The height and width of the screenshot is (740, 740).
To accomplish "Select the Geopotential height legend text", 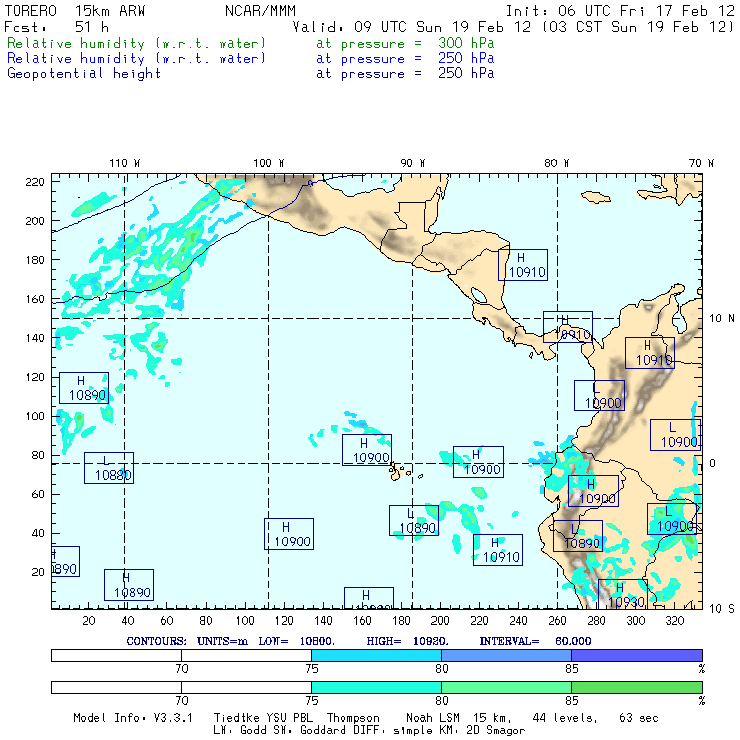I will click(x=83, y=73).
